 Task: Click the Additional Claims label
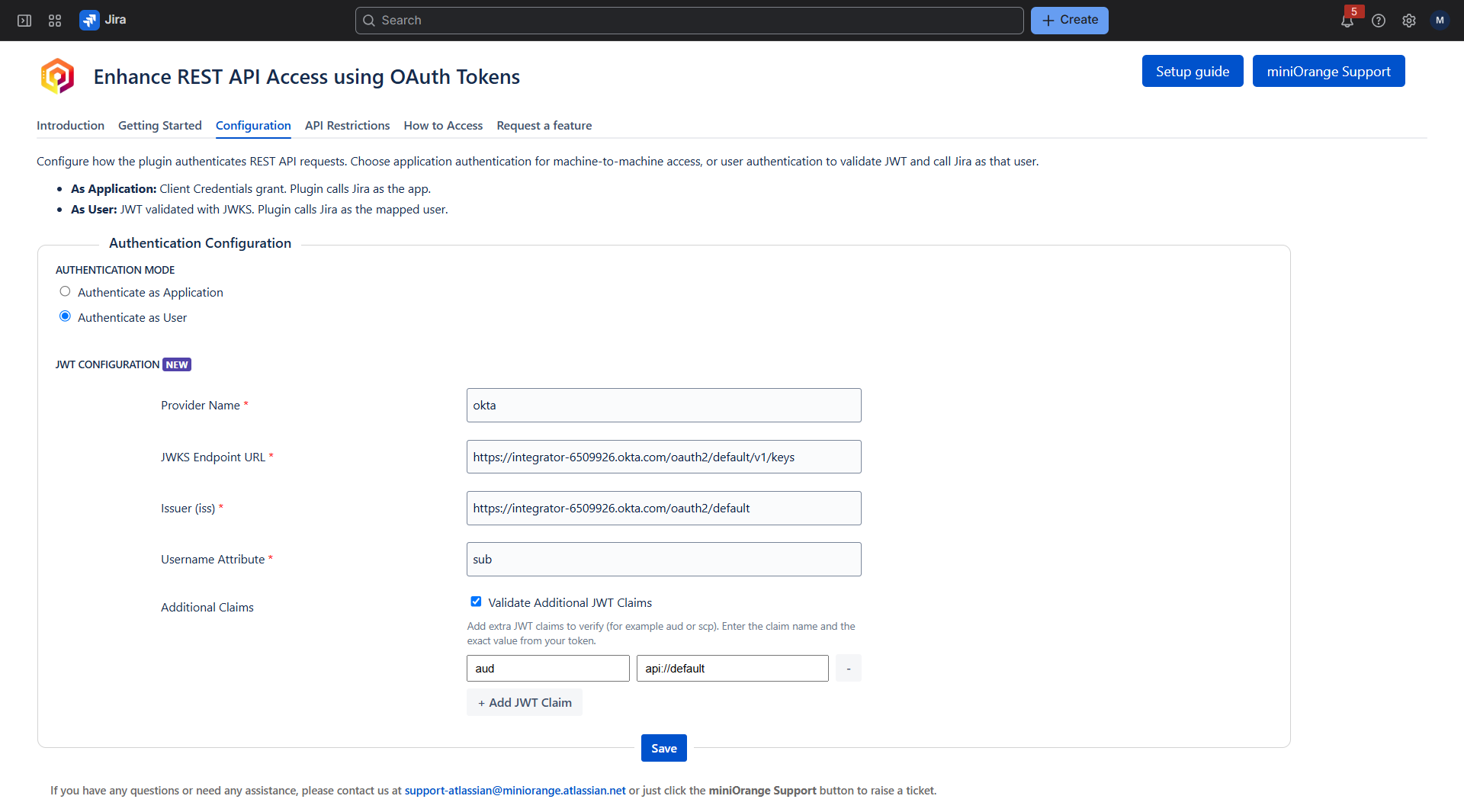[207, 607]
